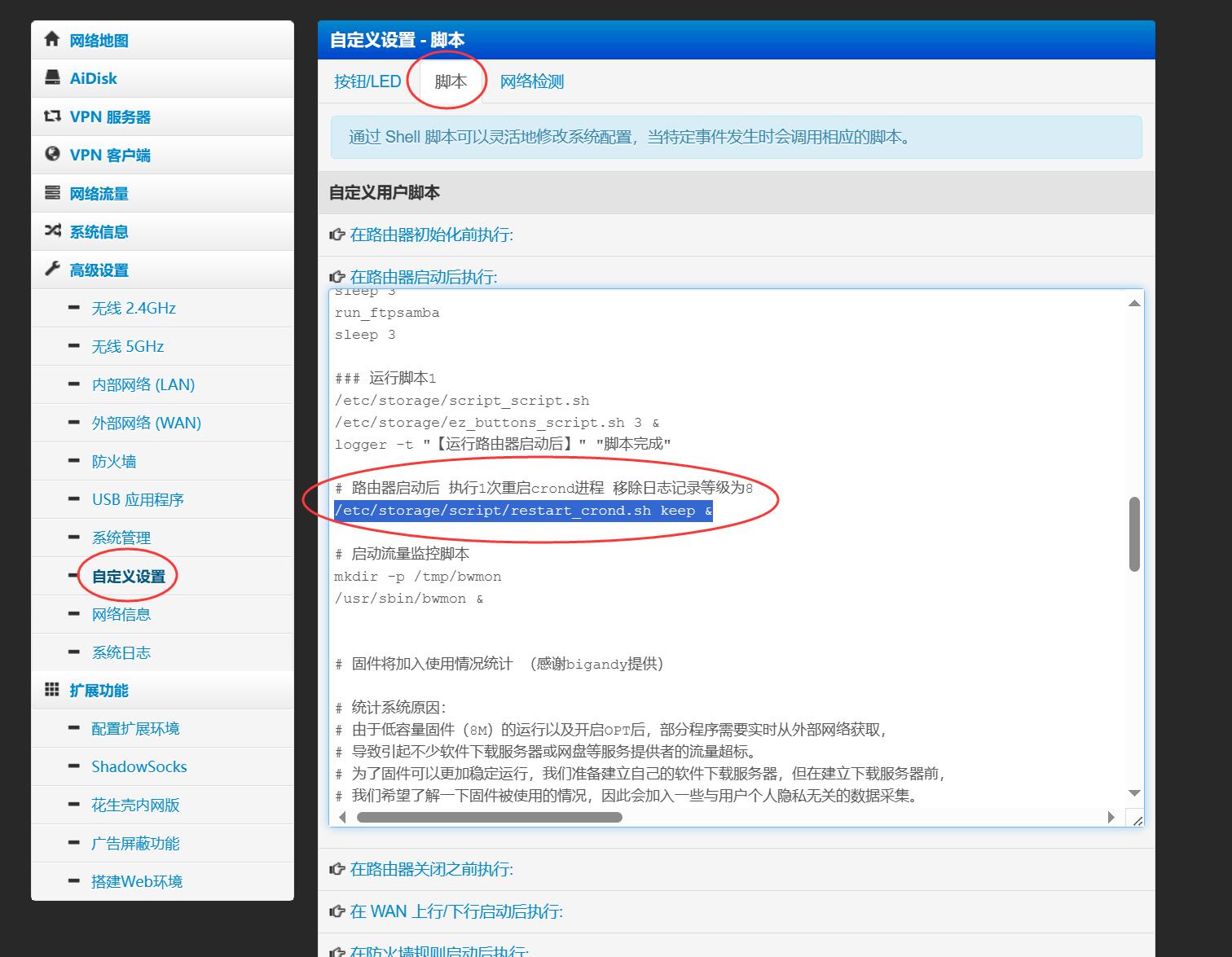Image resolution: width=1232 pixels, height=957 pixels.
Task: Click hand icon before 在 WAN 上行/下行启动后执行
Action: [x=337, y=911]
